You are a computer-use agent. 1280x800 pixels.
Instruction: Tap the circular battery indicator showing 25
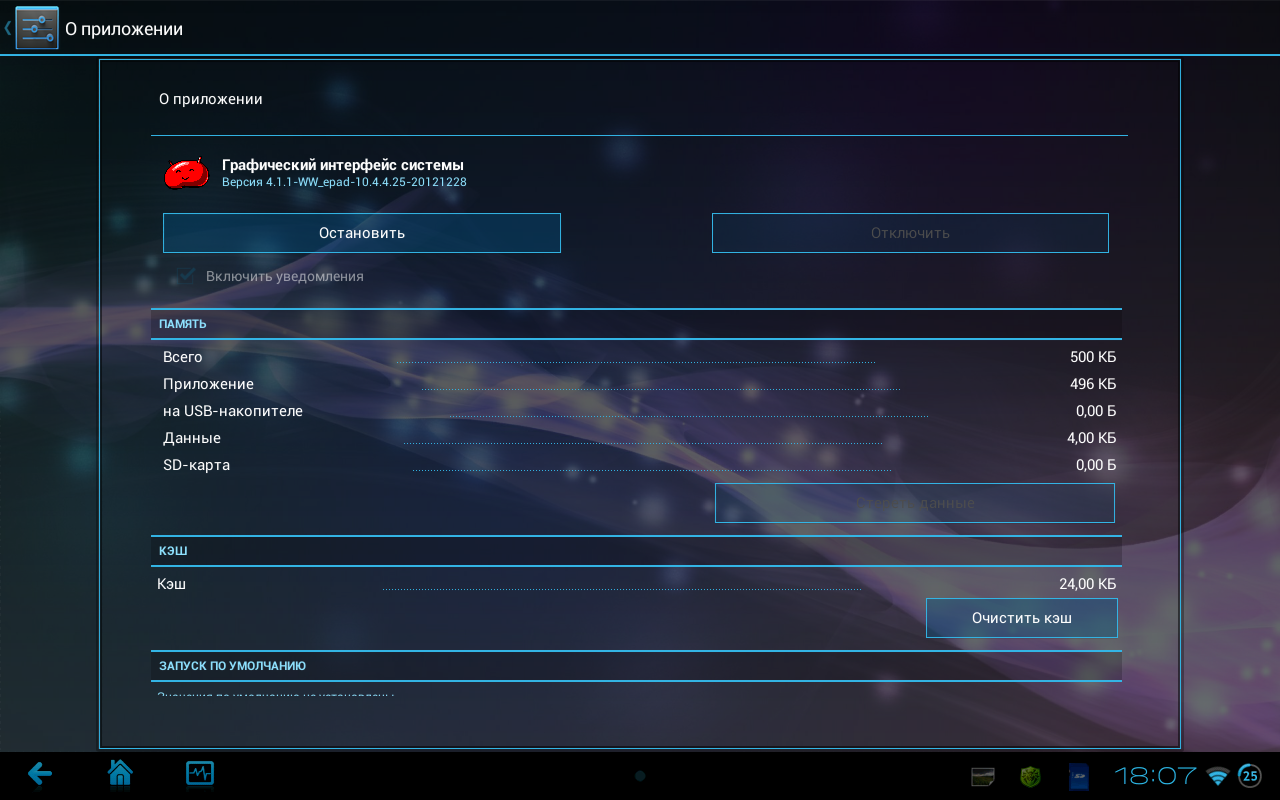pos(1250,776)
